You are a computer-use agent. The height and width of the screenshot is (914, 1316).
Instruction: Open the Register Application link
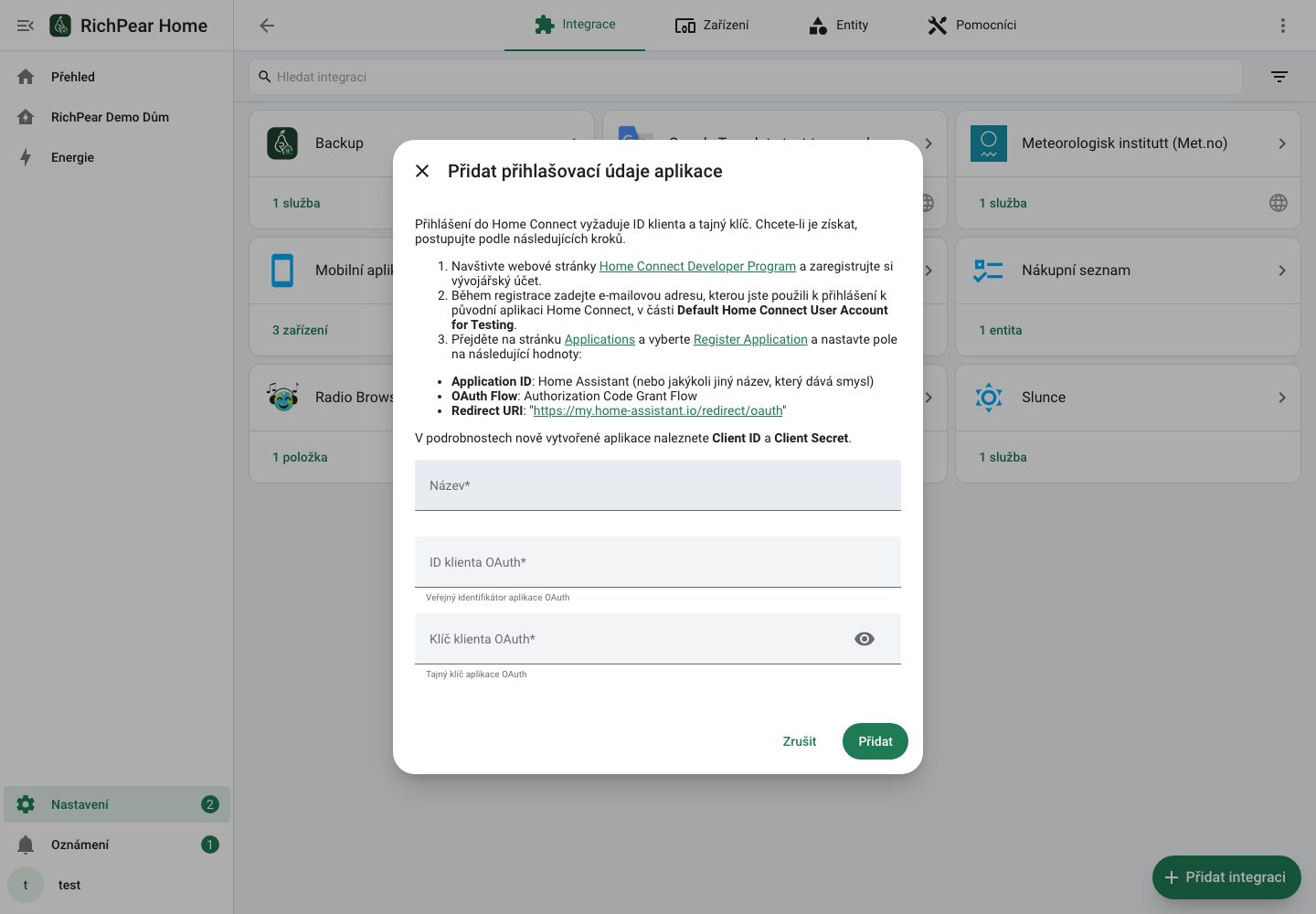pyautogui.click(x=750, y=339)
